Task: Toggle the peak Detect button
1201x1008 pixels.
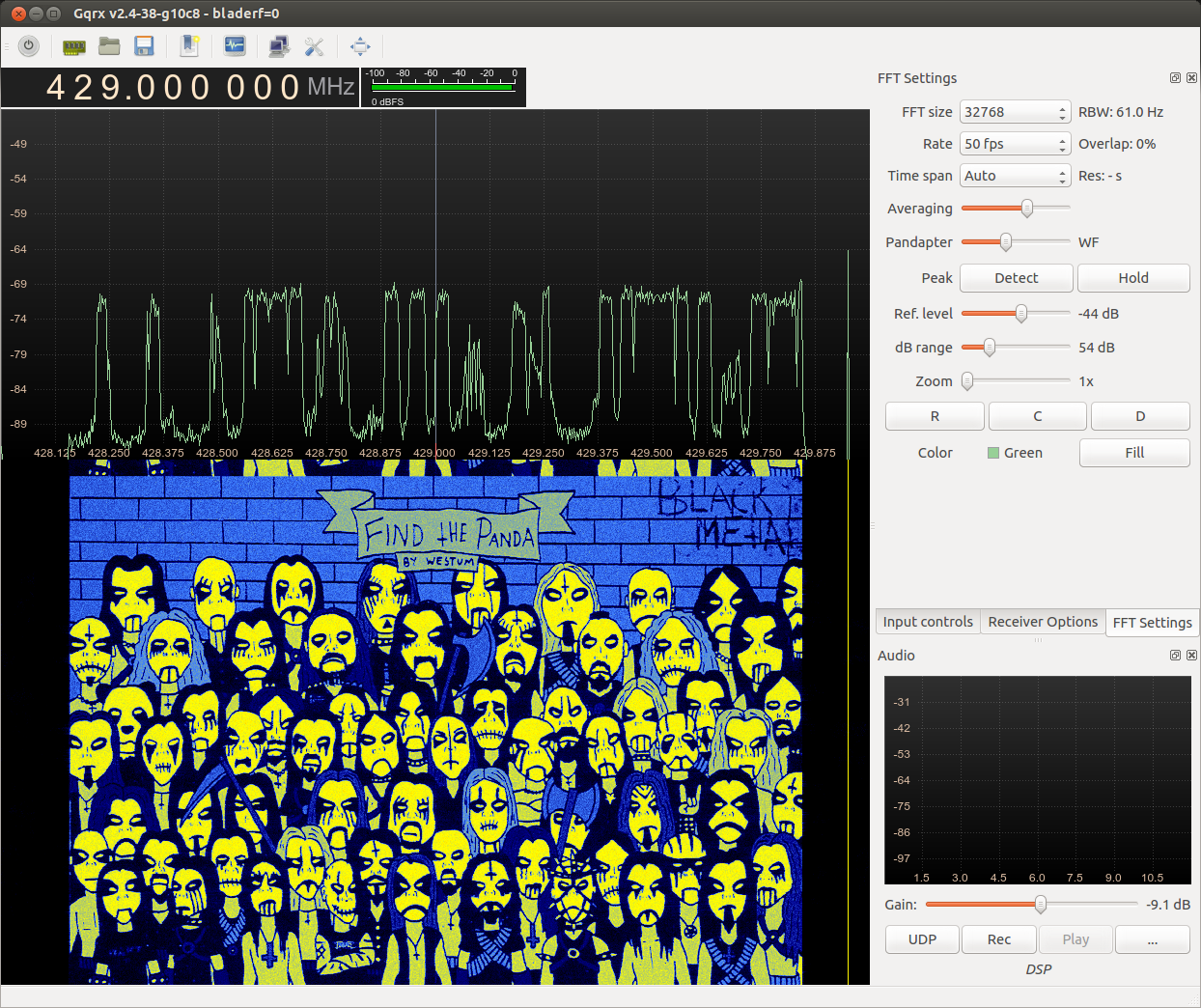Action: coord(1016,278)
